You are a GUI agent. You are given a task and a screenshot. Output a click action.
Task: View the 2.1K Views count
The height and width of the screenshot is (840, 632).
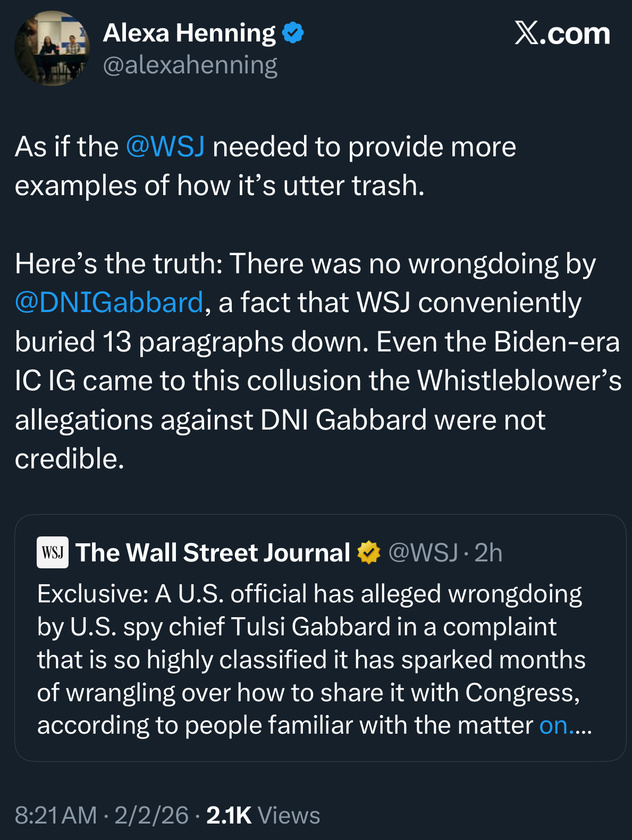(x=263, y=815)
